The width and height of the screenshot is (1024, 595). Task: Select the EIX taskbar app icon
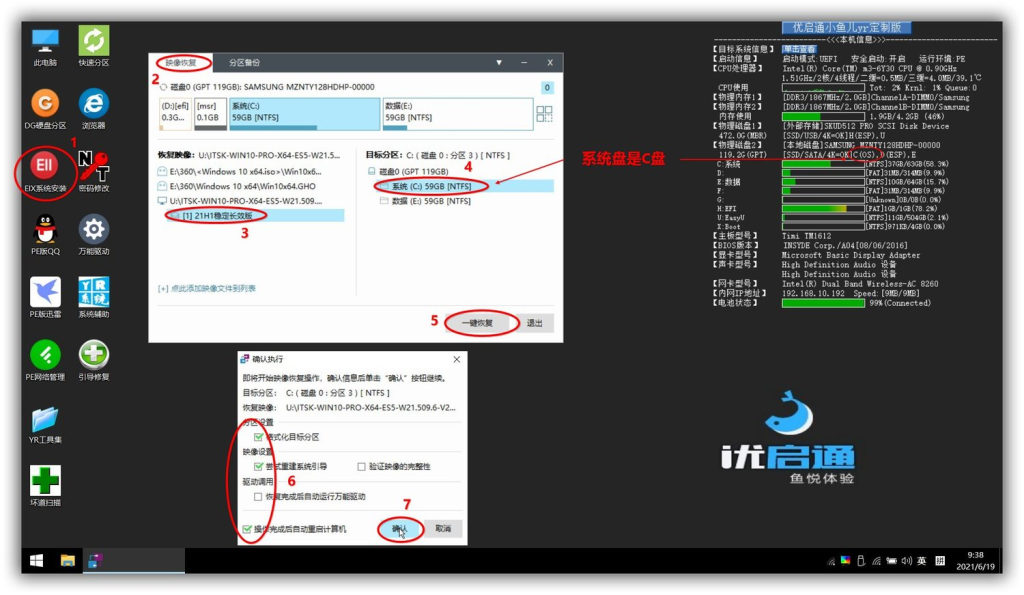(x=95, y=560)
